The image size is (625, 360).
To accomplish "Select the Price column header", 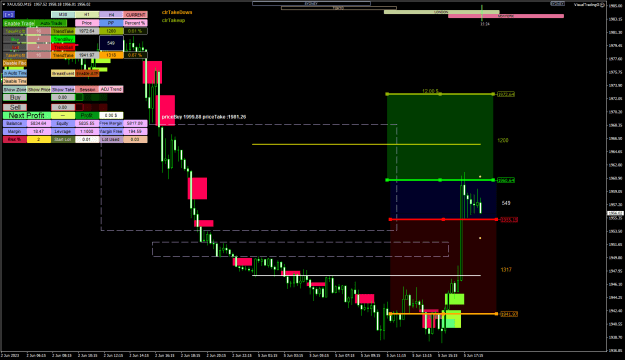I will click(x=86, y=23).
